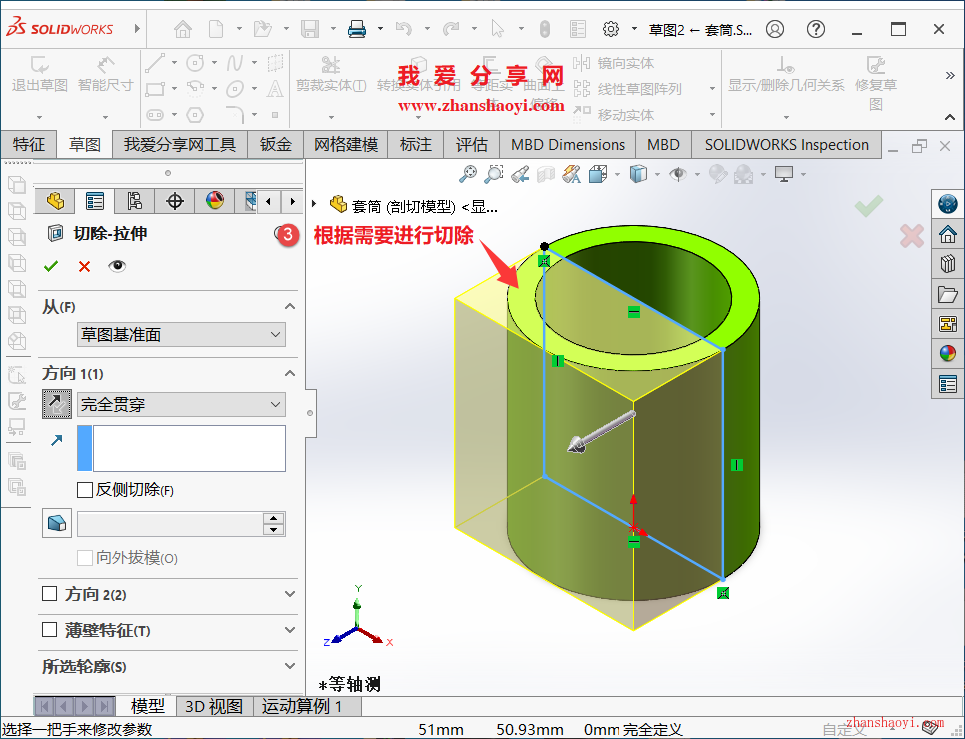Click the viewport confirmation corner green check
Screen dimensions: 965x739
click(868, 206)
